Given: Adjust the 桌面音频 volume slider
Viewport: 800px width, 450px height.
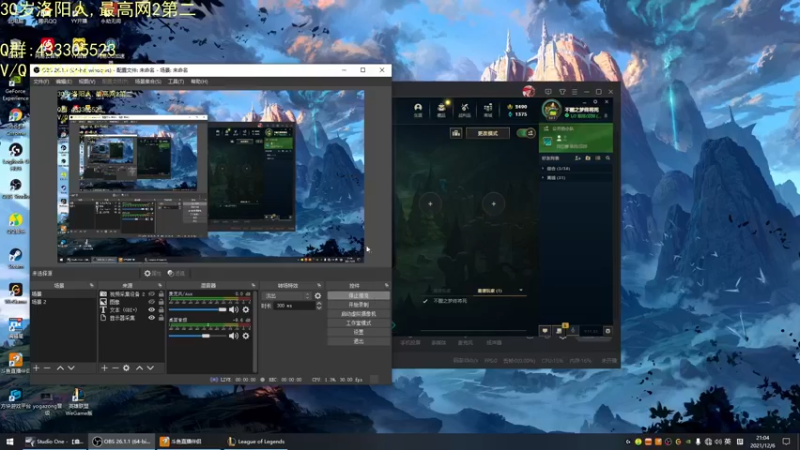Looking at the screenshot, I should (x=197, y=336).
